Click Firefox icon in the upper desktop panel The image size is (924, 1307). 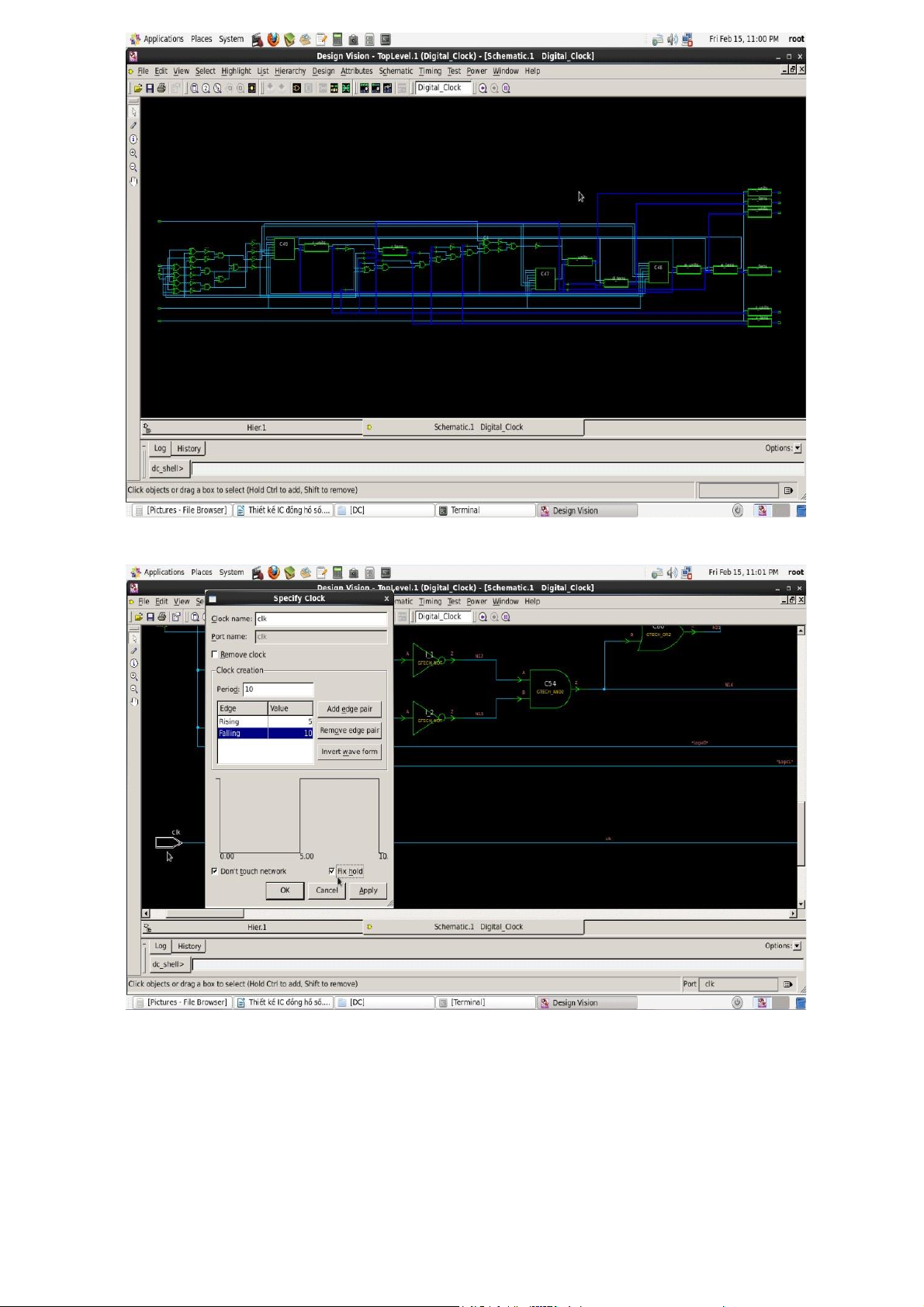273,39
